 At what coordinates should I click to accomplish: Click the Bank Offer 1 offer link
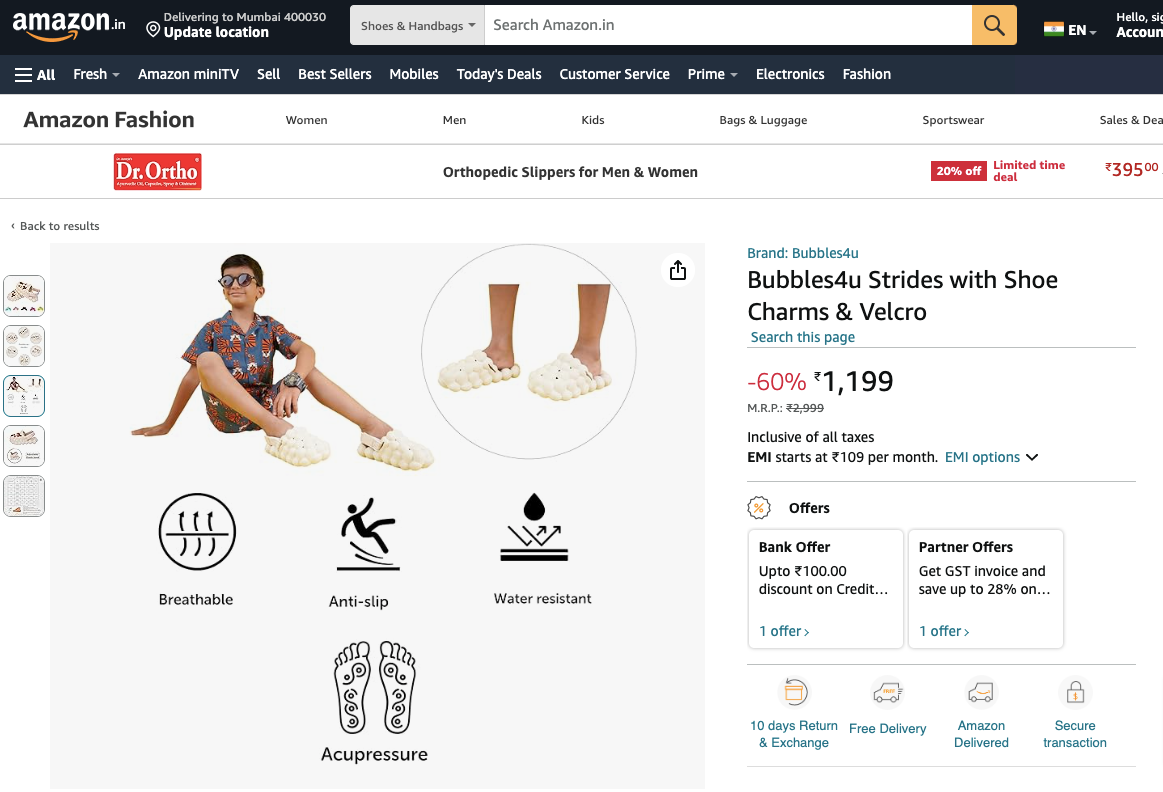click(x=784, y=631)
